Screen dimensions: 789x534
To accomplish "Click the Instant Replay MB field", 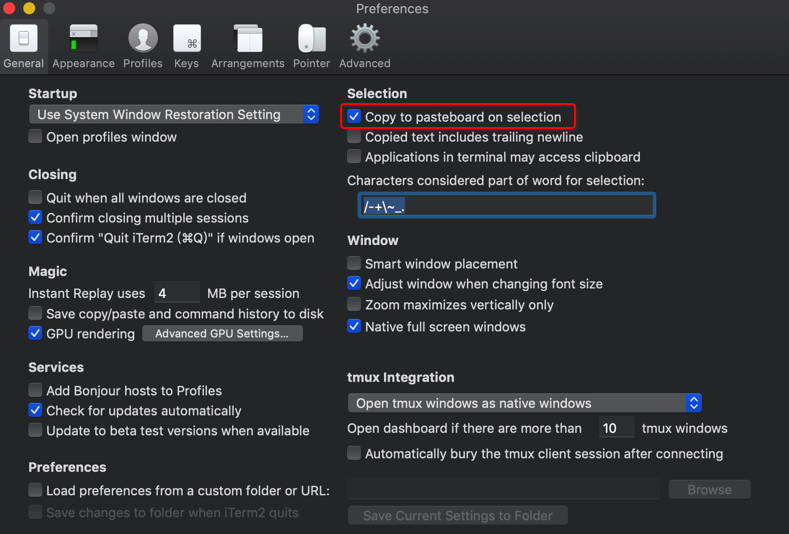I will [x=176, y=294].
